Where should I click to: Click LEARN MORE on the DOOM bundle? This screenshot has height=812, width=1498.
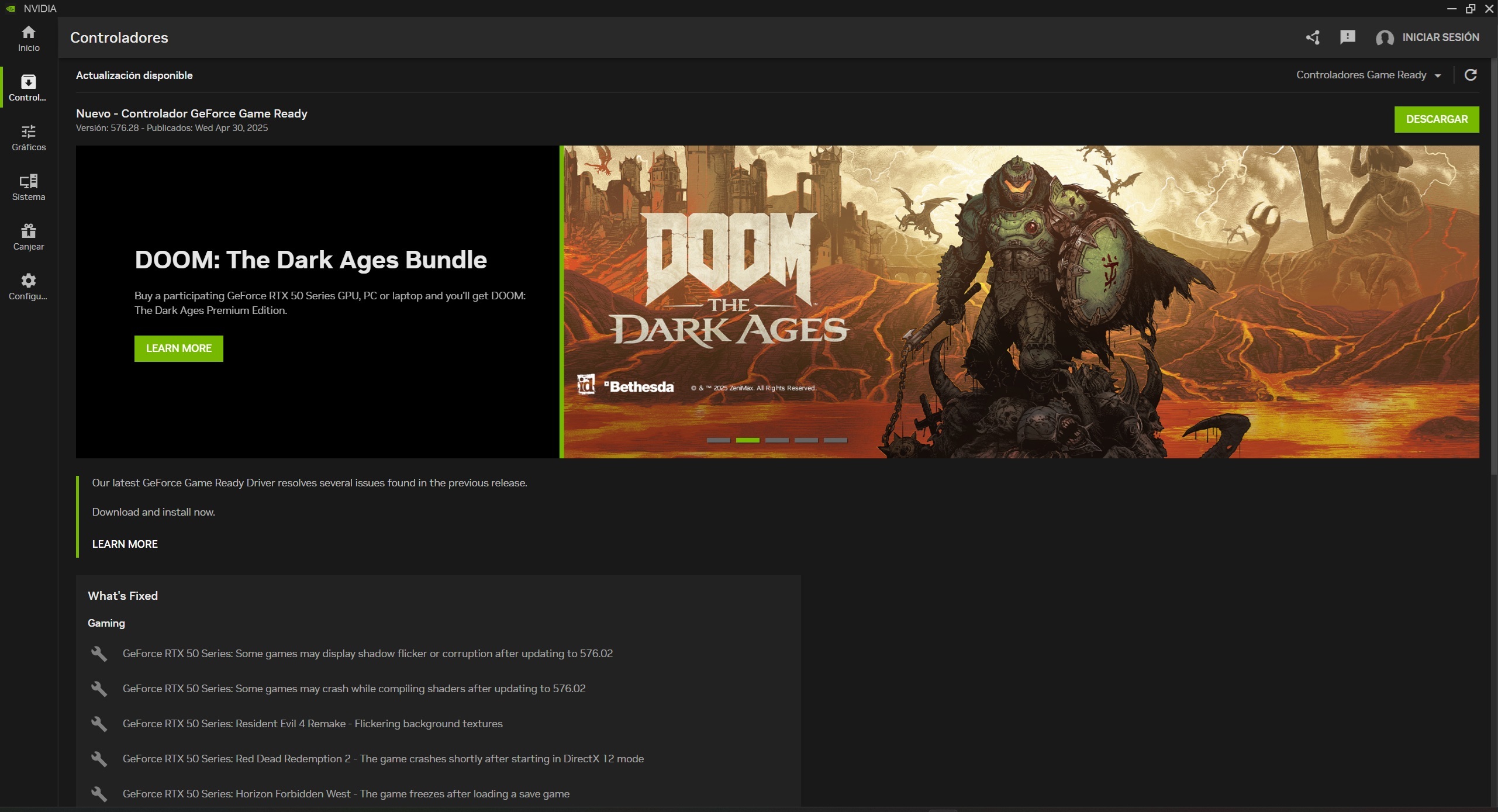click(178, 348)
